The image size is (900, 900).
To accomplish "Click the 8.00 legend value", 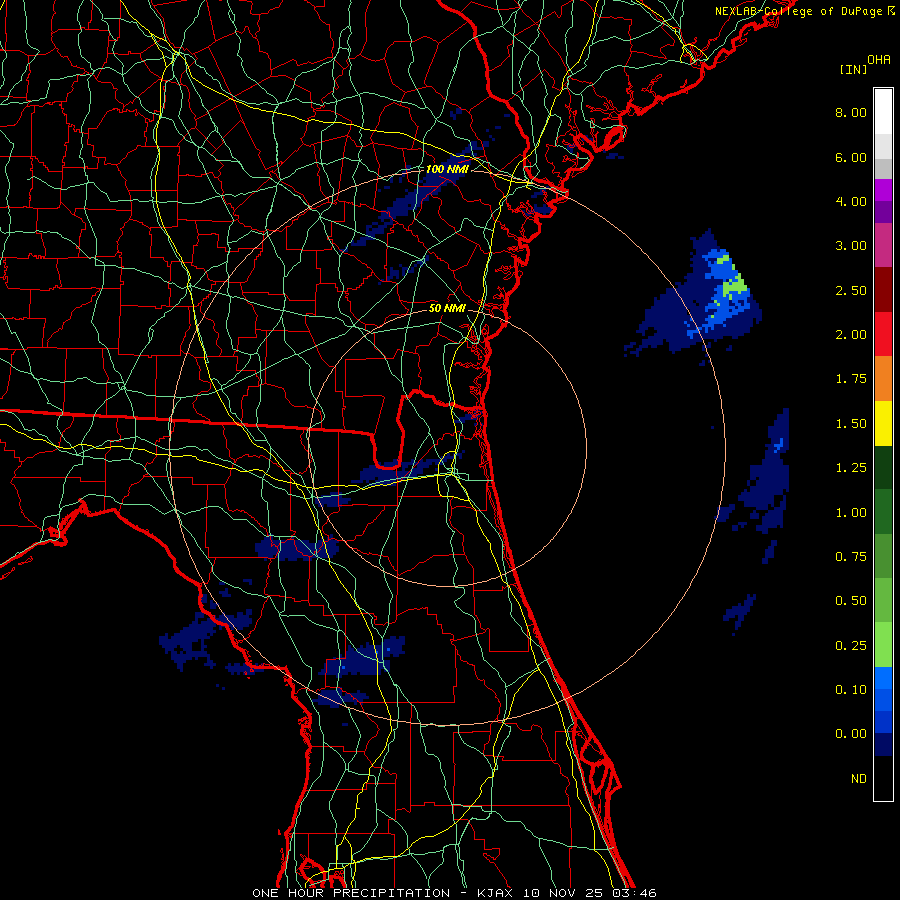I will point(851,112).
